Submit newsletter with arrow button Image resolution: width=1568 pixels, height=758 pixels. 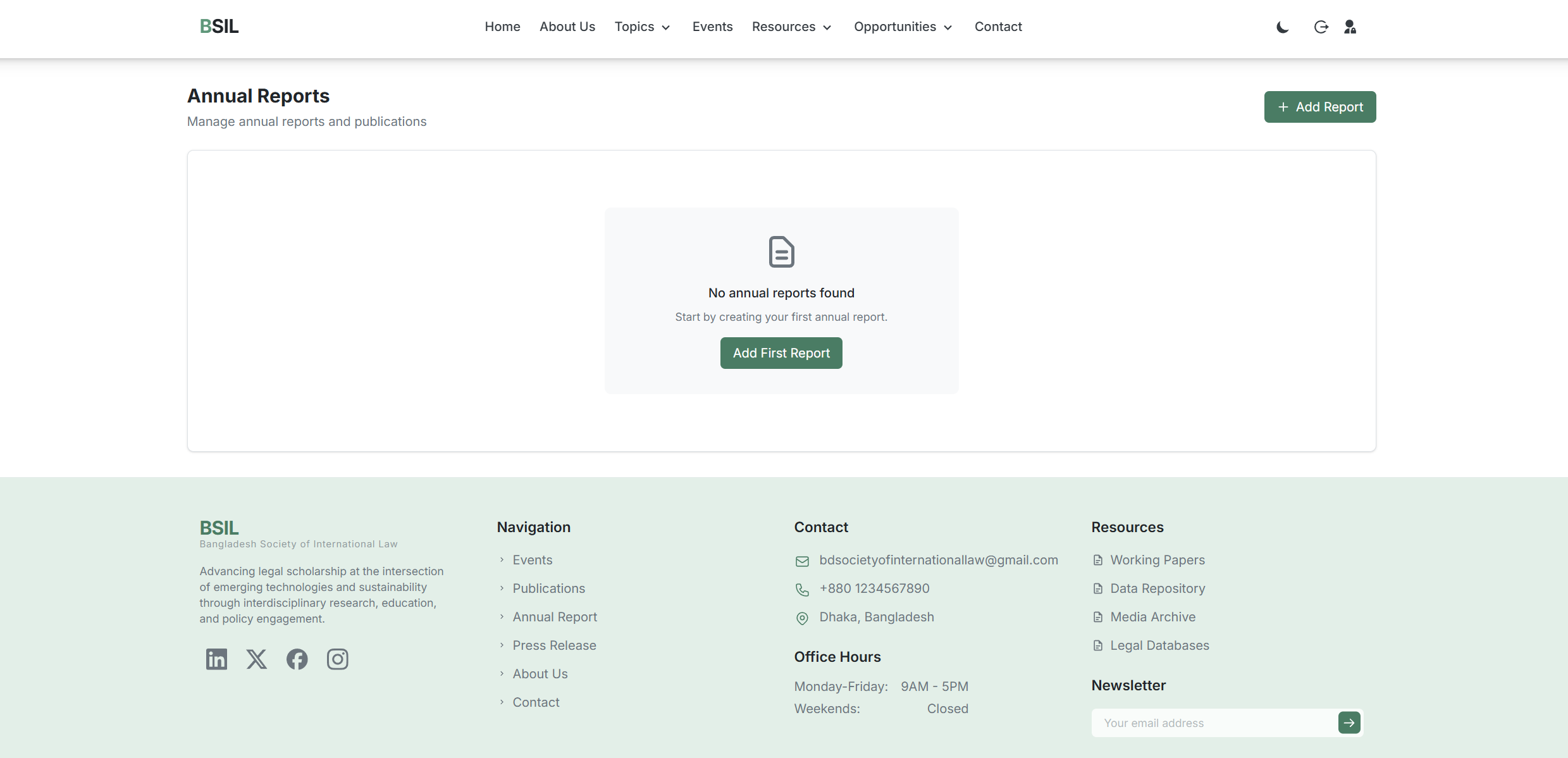pos(1349,723)
